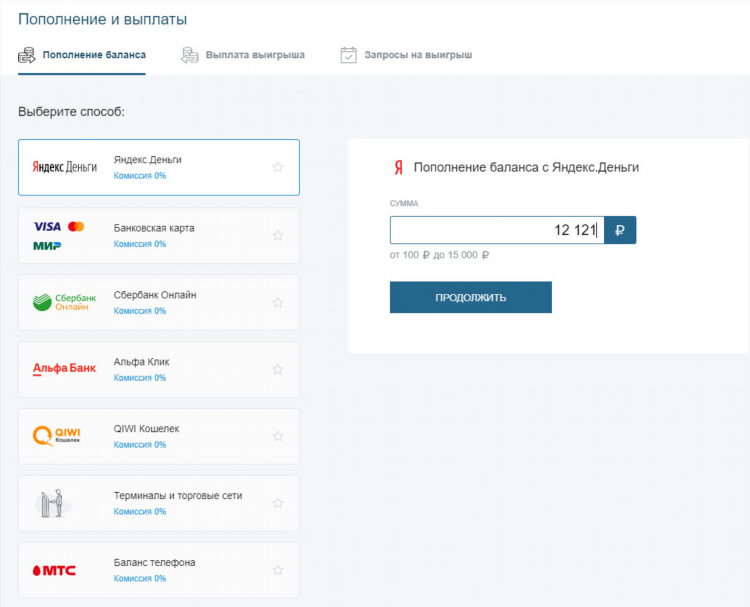Click the Пополнение баланса с Яндекс.Деньги heading
The width and height of the screenshot is (750, 607).
(526, 167)
